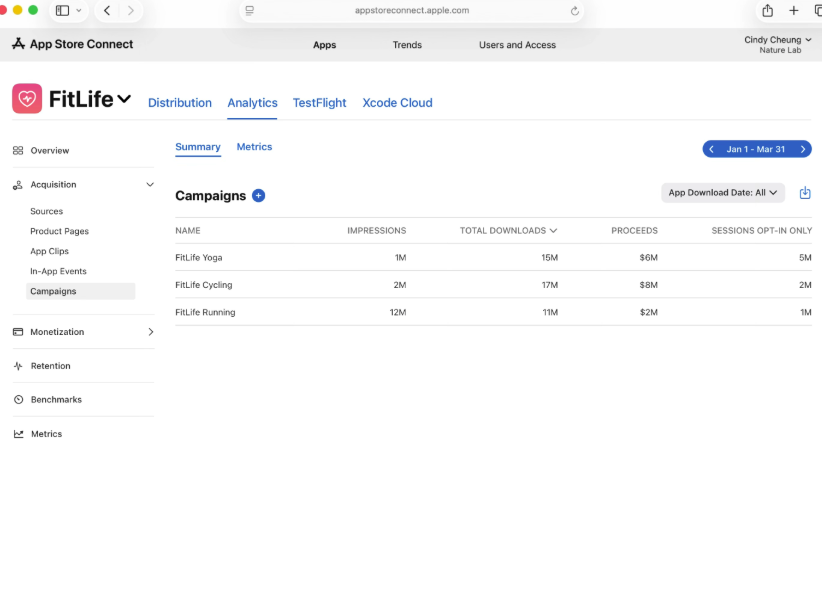
Task: Click the Sessions Opt-In Only column header
Action: (762, 231)
